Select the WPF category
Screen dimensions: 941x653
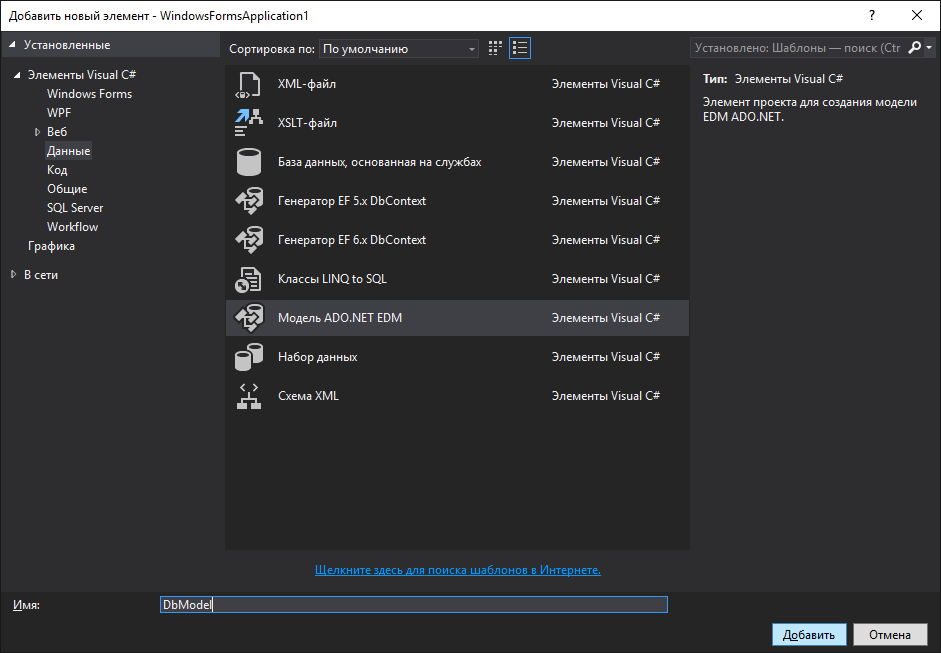point(59,113)
